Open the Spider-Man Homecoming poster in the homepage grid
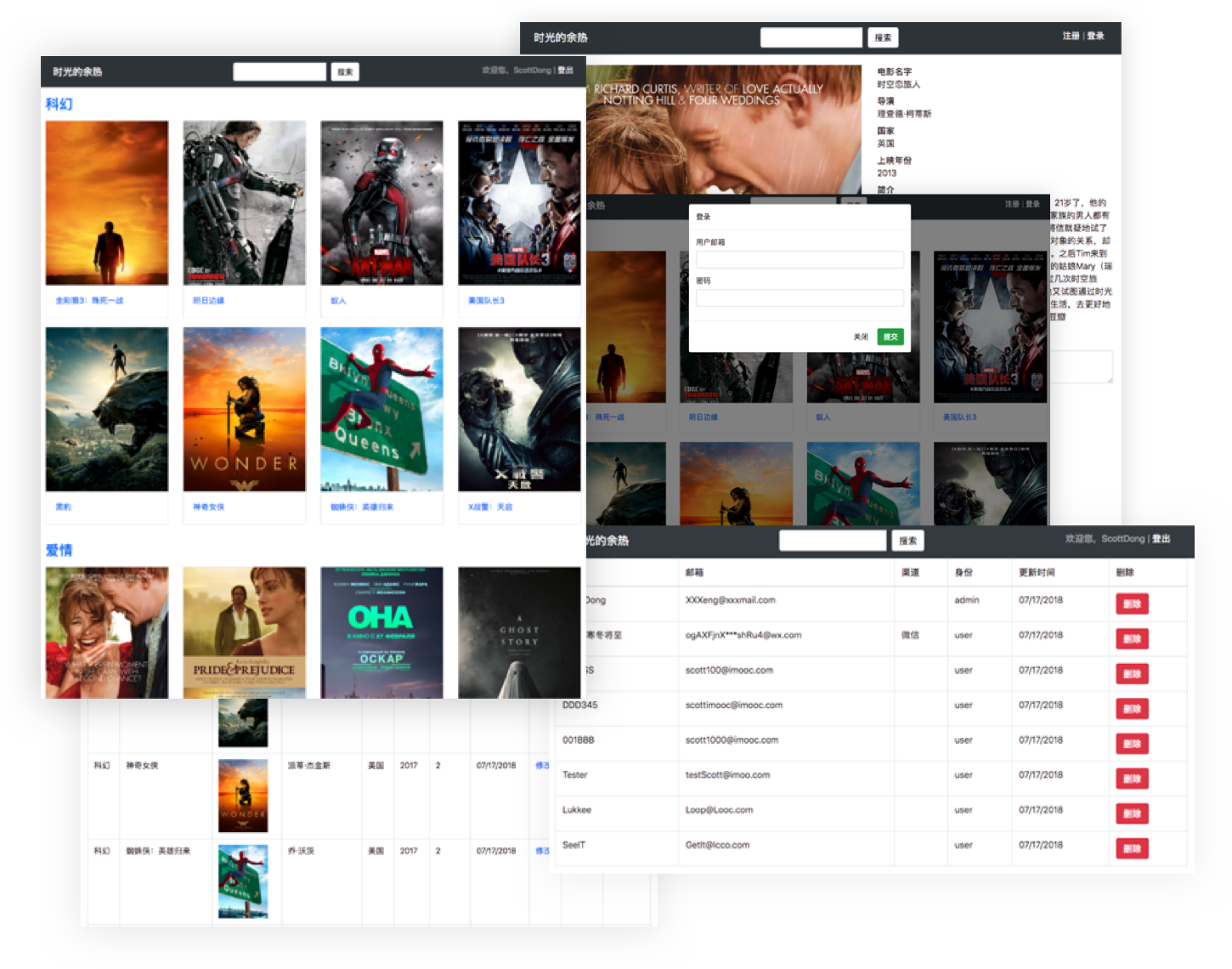 click(x=381, y=409)
